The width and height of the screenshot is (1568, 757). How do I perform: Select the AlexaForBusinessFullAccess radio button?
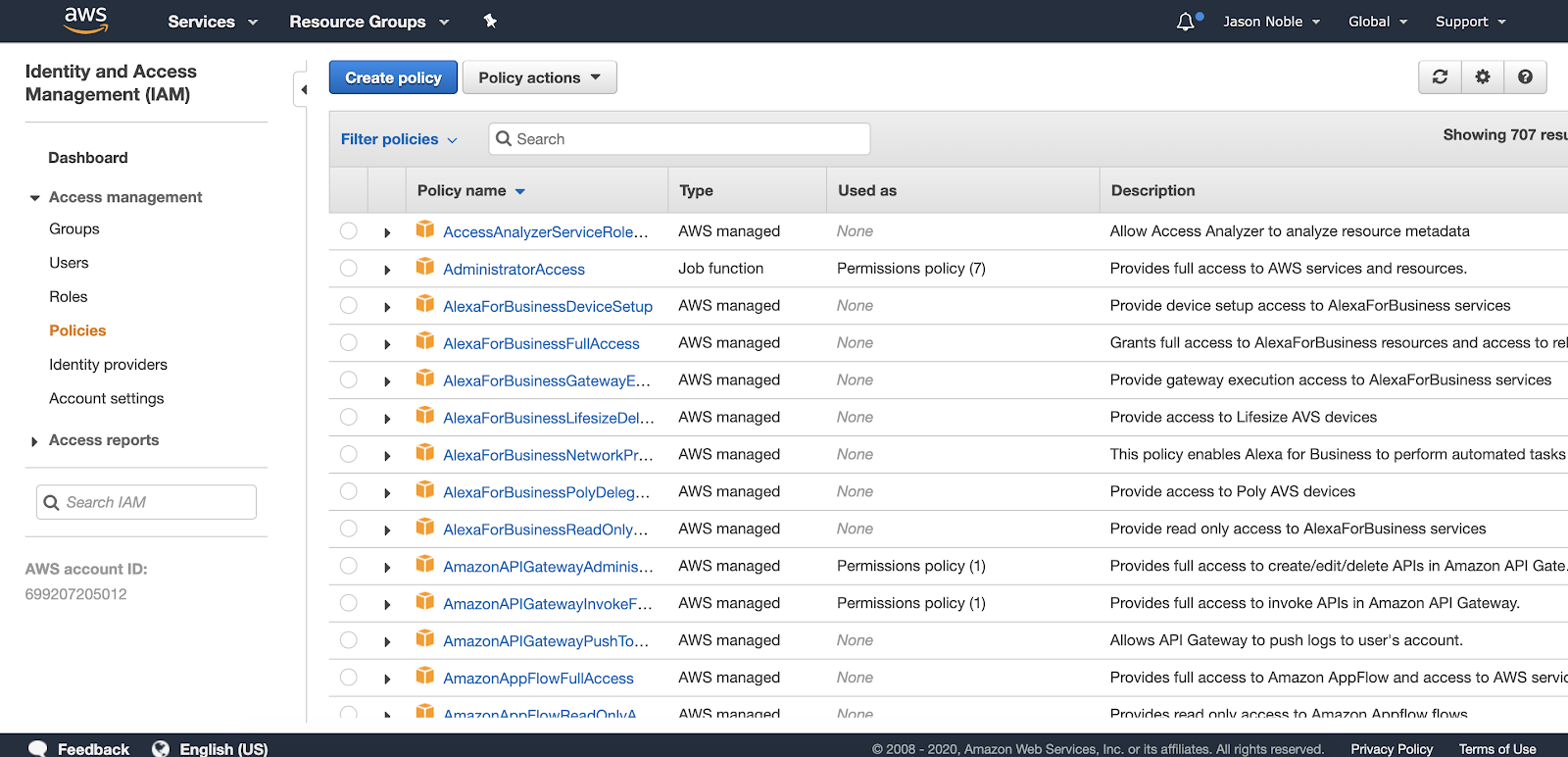click(349, 342)
